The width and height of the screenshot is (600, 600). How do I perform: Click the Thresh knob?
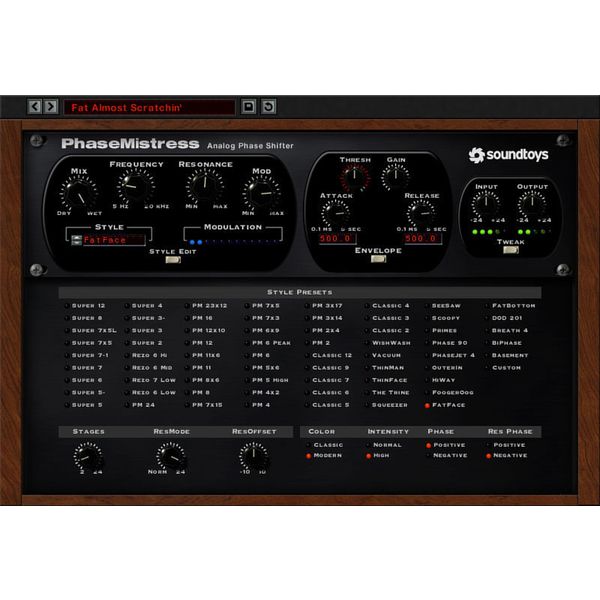click(x=355, y=176)
